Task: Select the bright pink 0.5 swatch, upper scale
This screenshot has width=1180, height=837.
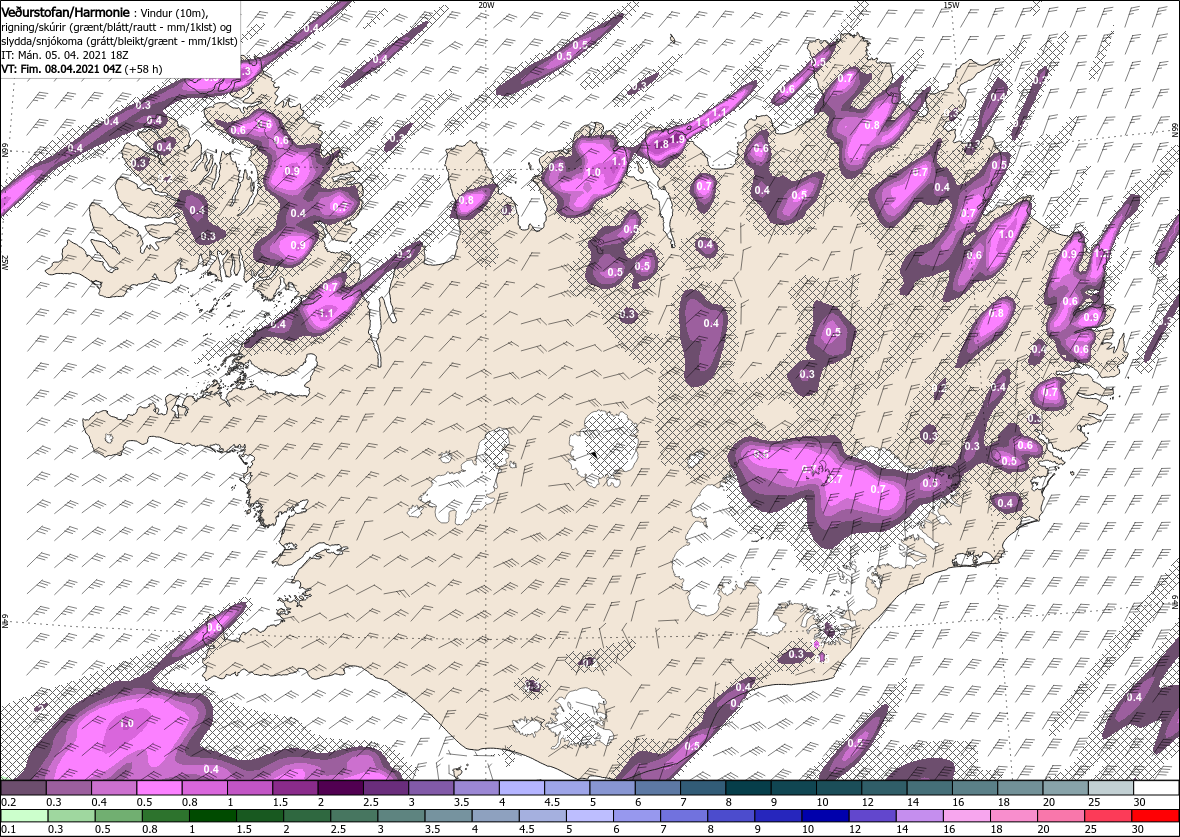Action: [x=159, y=788]
